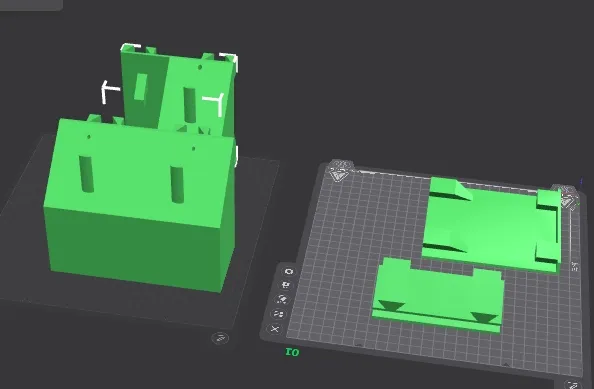Click the middle icon of plate toolbar
This screenshot has width=594, height=389.
282,299
